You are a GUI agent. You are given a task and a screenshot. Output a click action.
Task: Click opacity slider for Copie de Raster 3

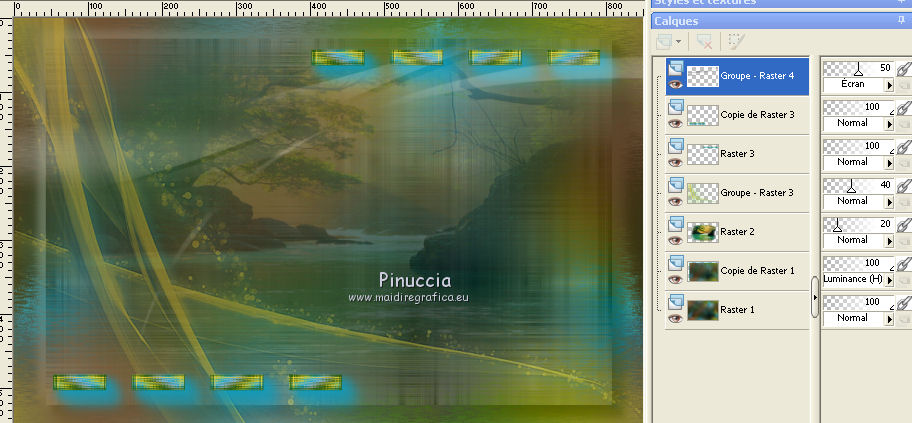tap(858, 108)
